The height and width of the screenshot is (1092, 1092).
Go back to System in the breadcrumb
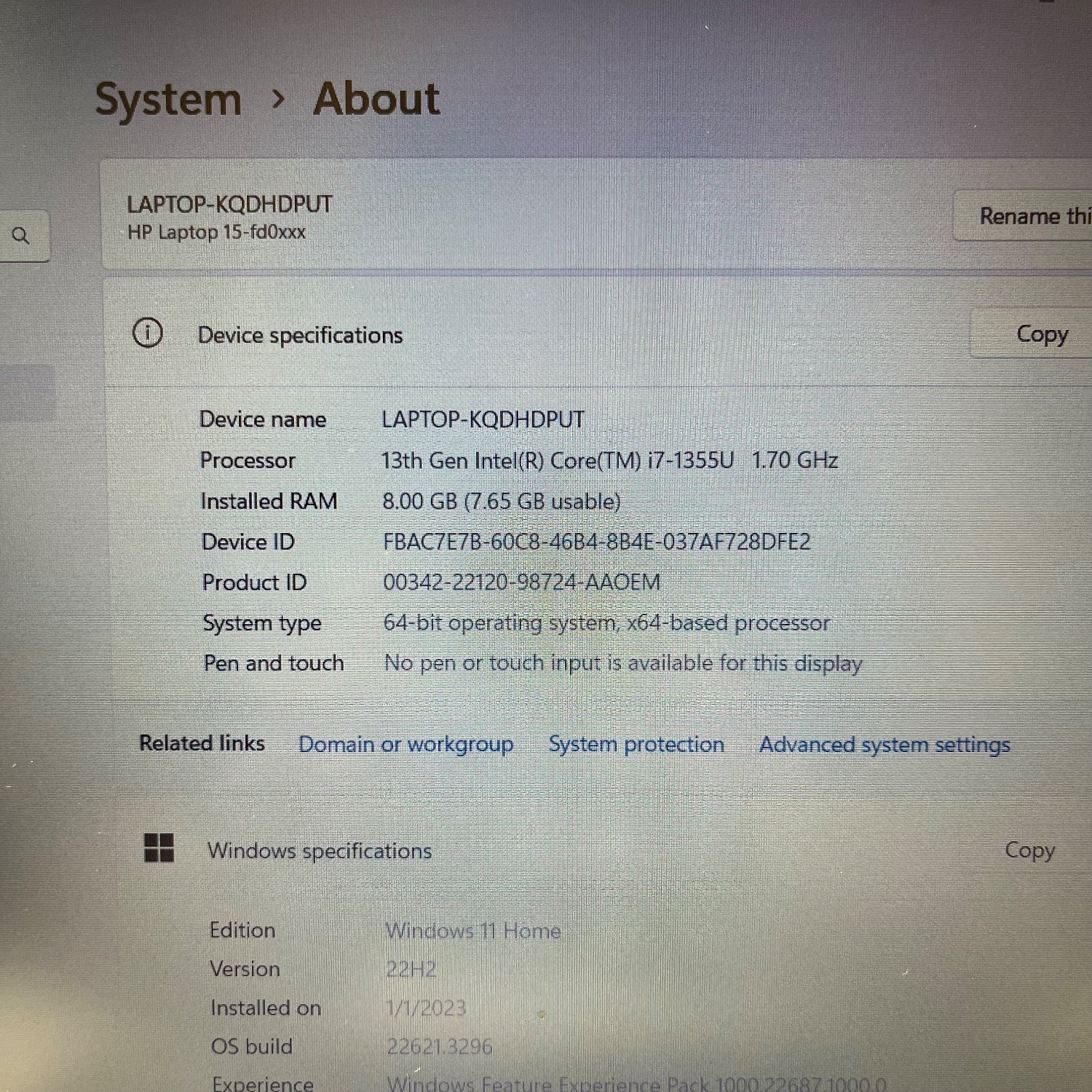point(169,99)
